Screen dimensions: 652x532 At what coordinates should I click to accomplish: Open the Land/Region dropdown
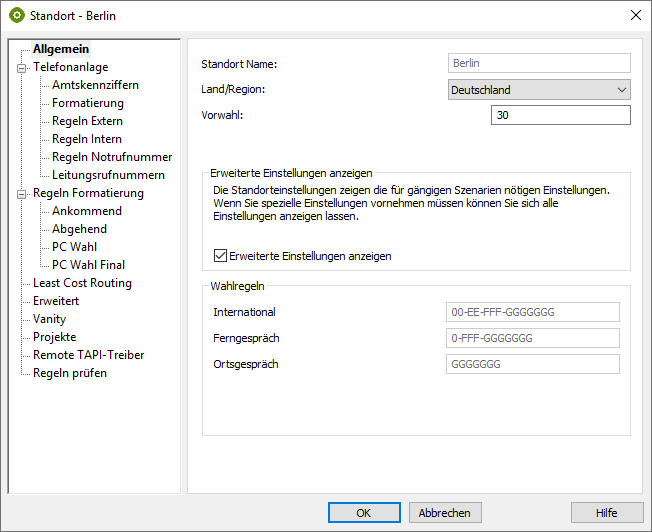[x=539, y=90]
